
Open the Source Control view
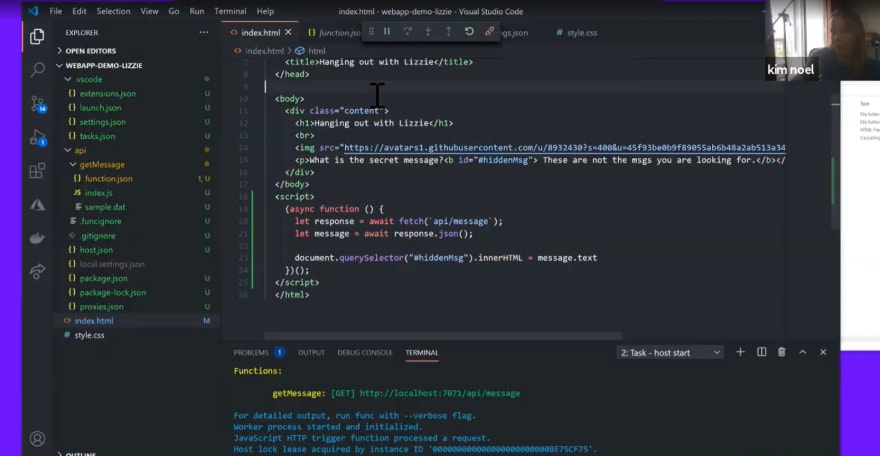(x=38, y=104)
